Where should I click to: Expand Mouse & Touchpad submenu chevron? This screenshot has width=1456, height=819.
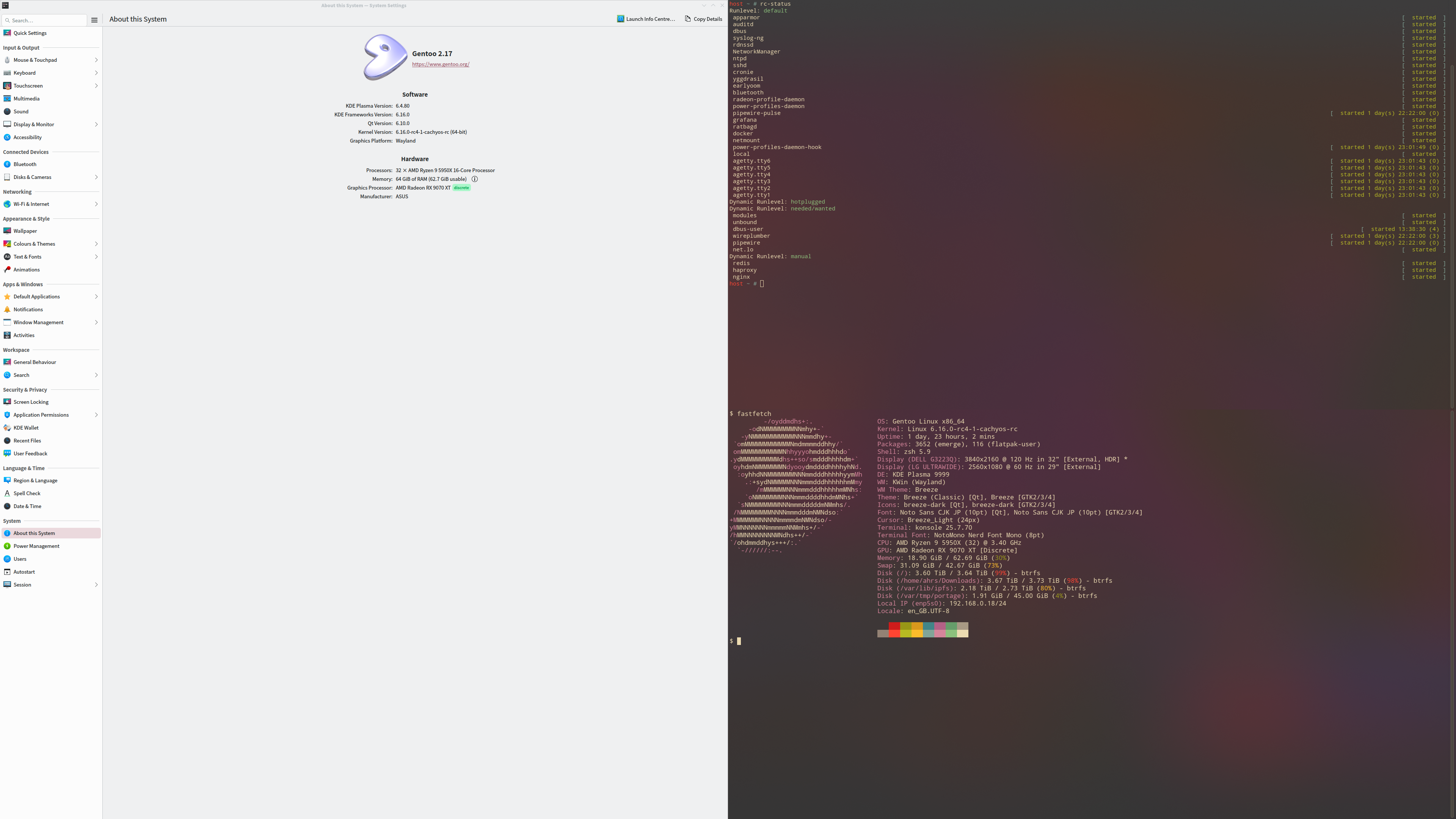[x=96, y=60]
